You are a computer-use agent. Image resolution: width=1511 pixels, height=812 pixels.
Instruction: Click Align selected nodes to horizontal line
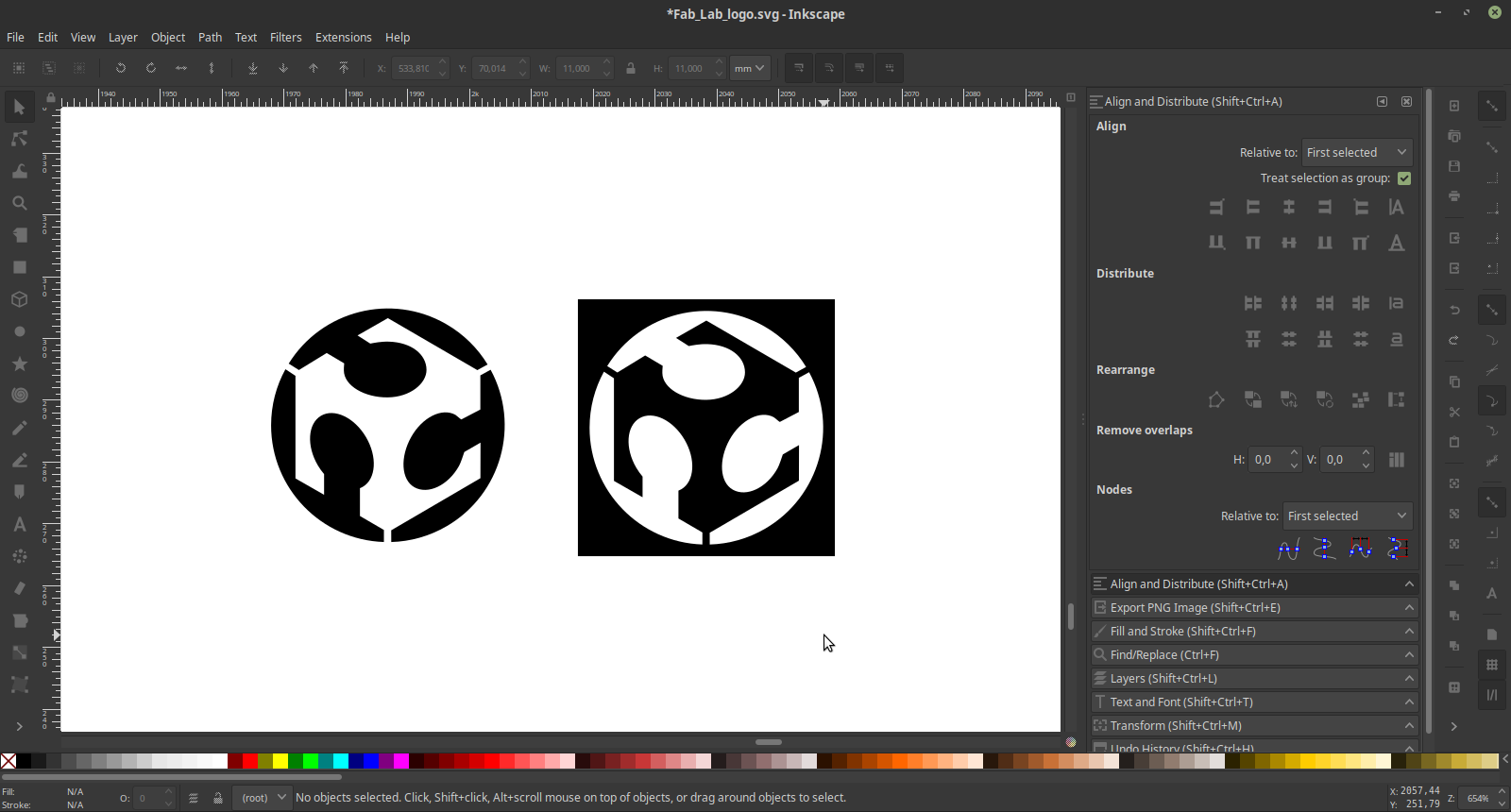pyautogui.click(x=1289, y=549)
